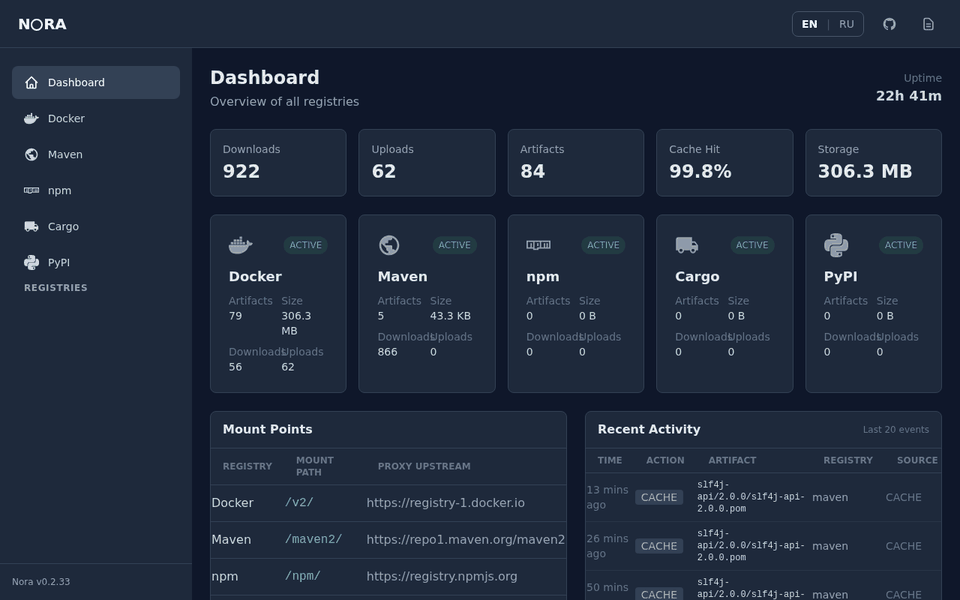
Task: Open the registry-1.docker.io upstream link
Action: 446,503
